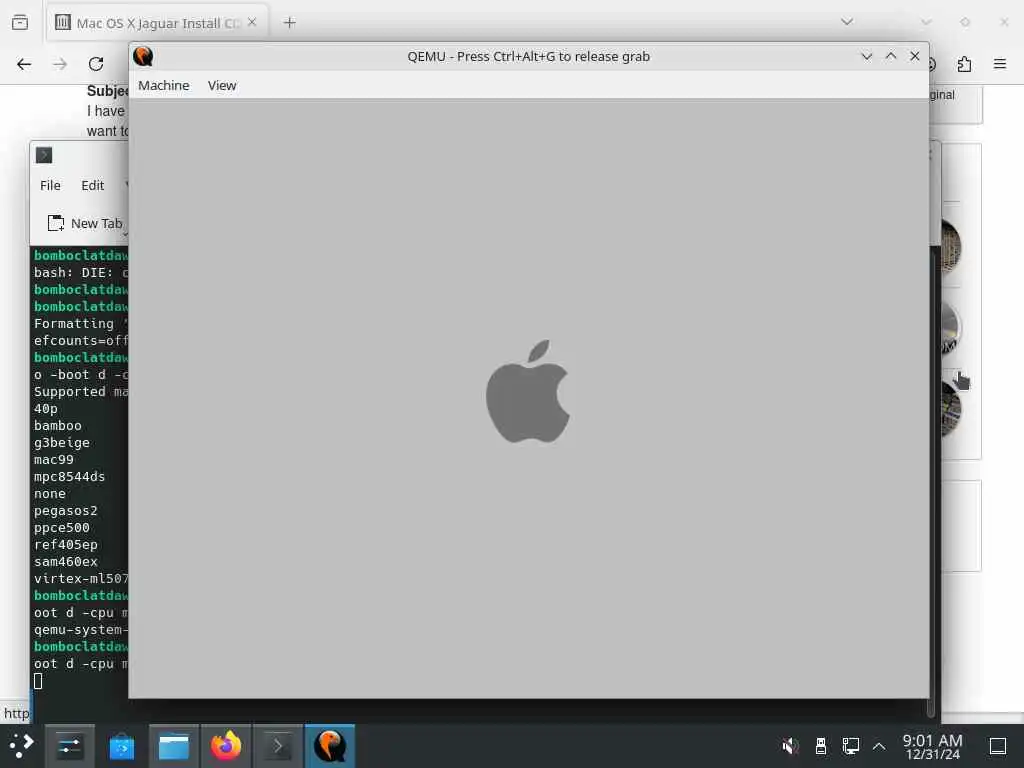
Task: Click the removable devices tray icon
Action: click(x=821, y=746)
